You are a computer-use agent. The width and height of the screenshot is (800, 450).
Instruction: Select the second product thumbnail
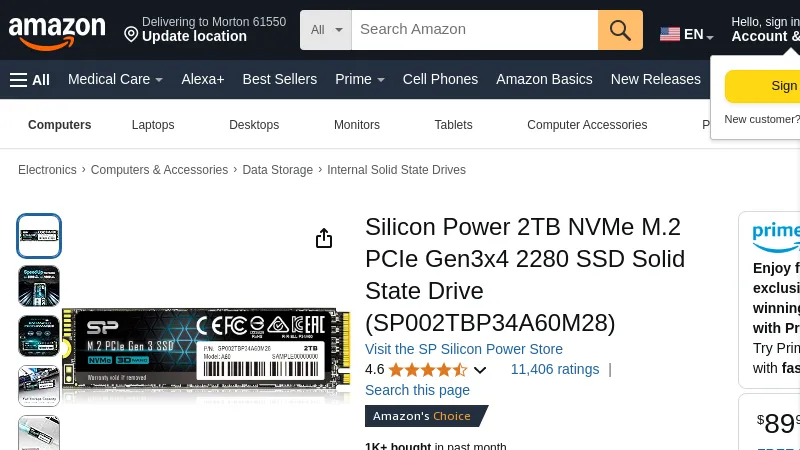click(39, 286)
